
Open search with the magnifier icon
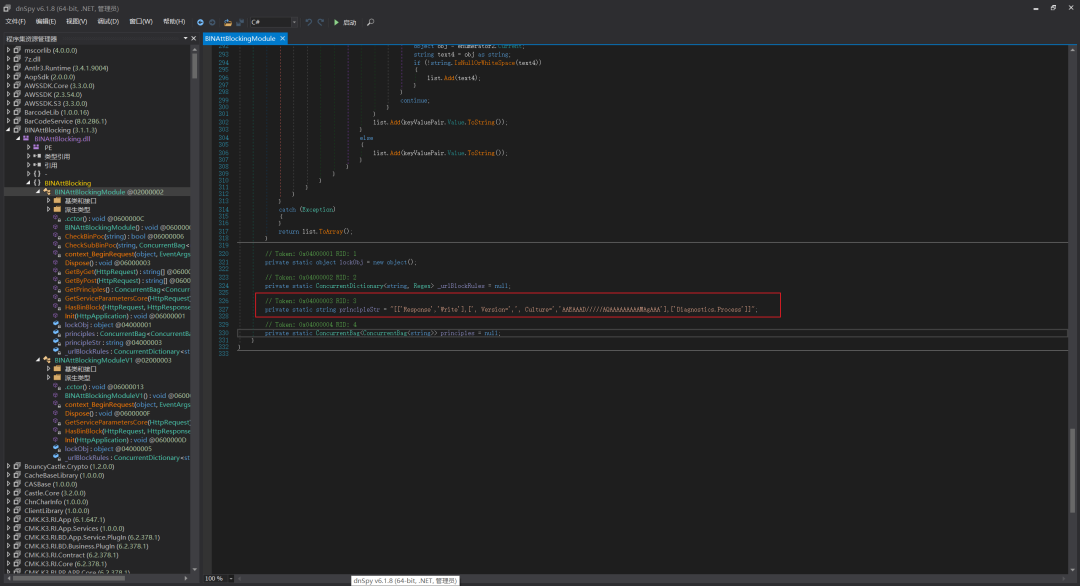pos(371,22)
